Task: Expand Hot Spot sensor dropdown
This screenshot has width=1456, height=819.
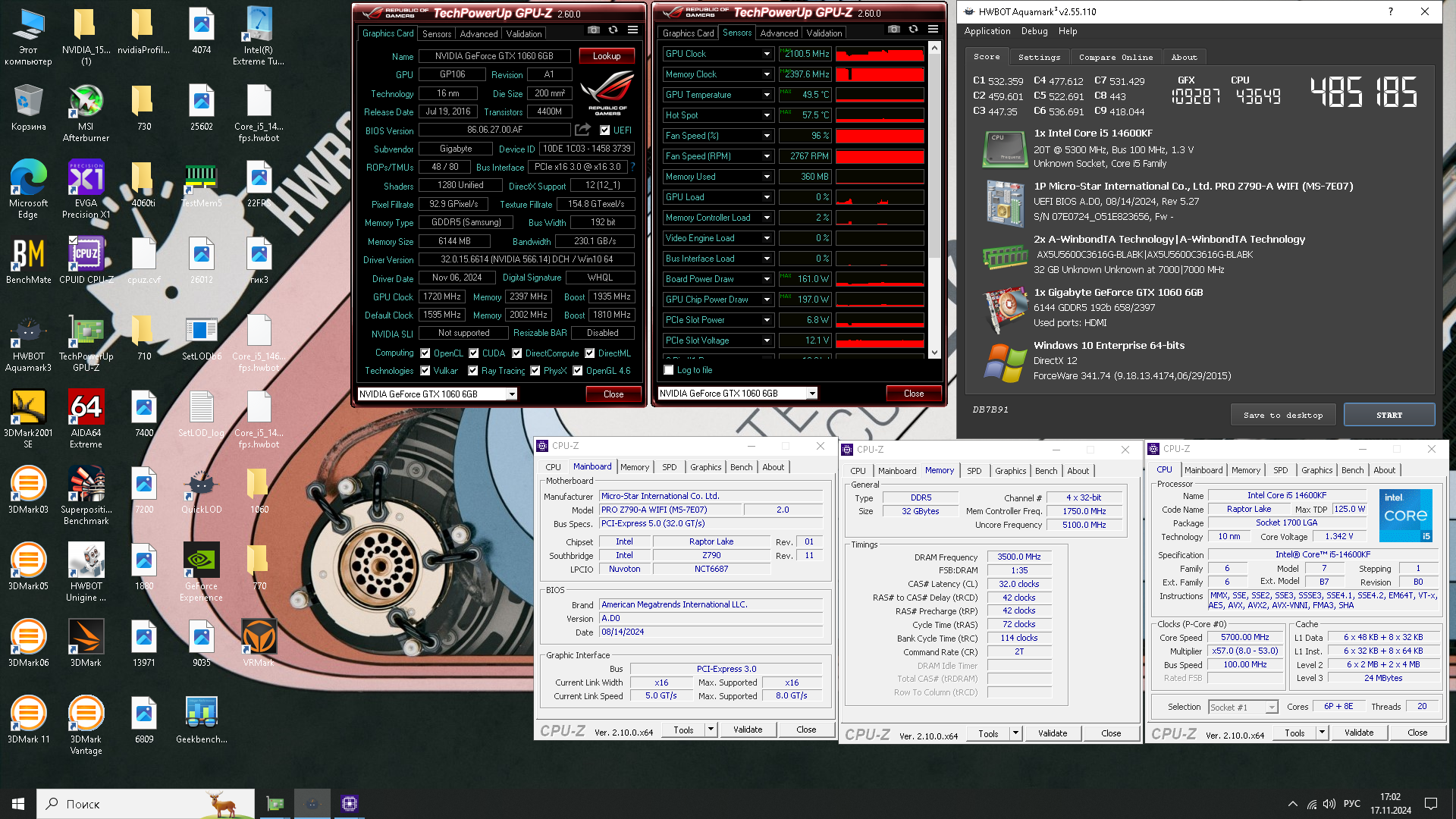Action: (767, 115)
